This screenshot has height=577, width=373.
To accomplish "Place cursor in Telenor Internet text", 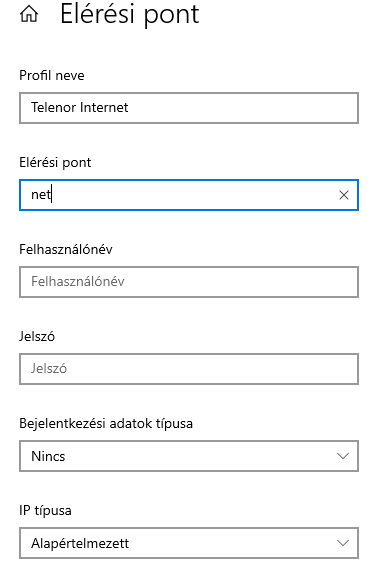I will (x=79, y=107).
